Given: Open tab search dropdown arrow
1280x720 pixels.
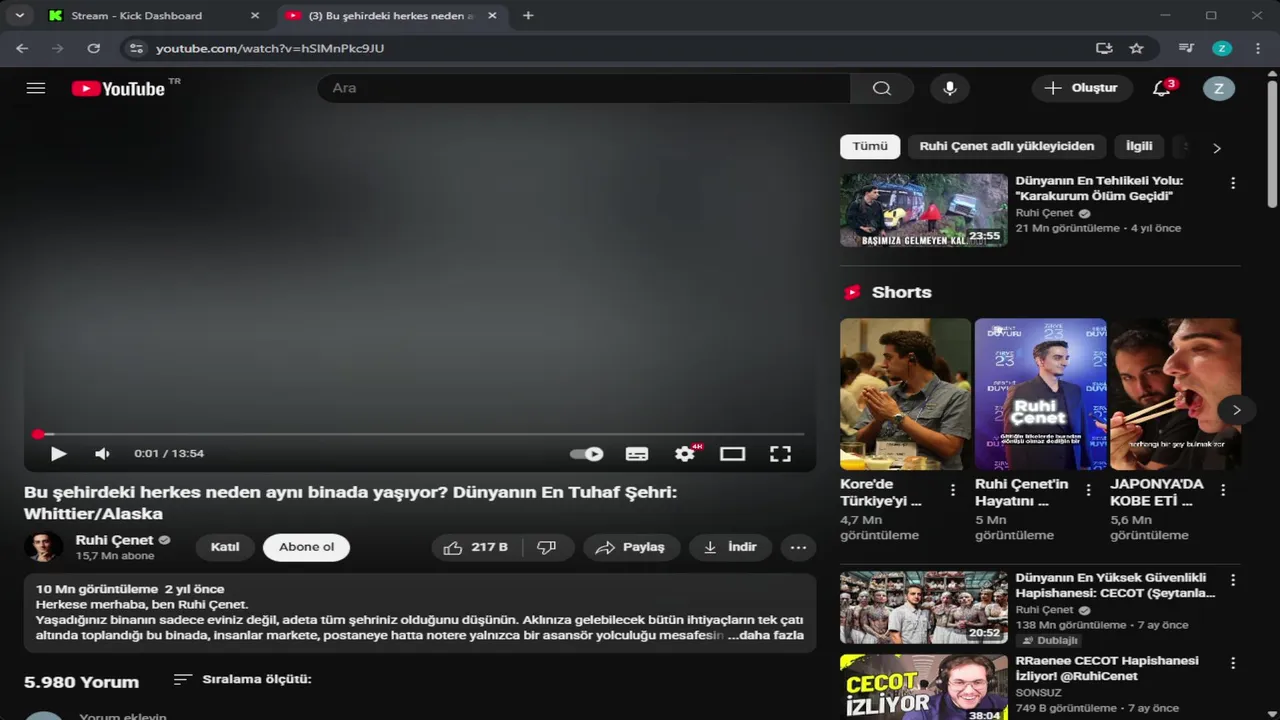Looking at the screenshot, I should pyautogui.click(x=19, y=15).
